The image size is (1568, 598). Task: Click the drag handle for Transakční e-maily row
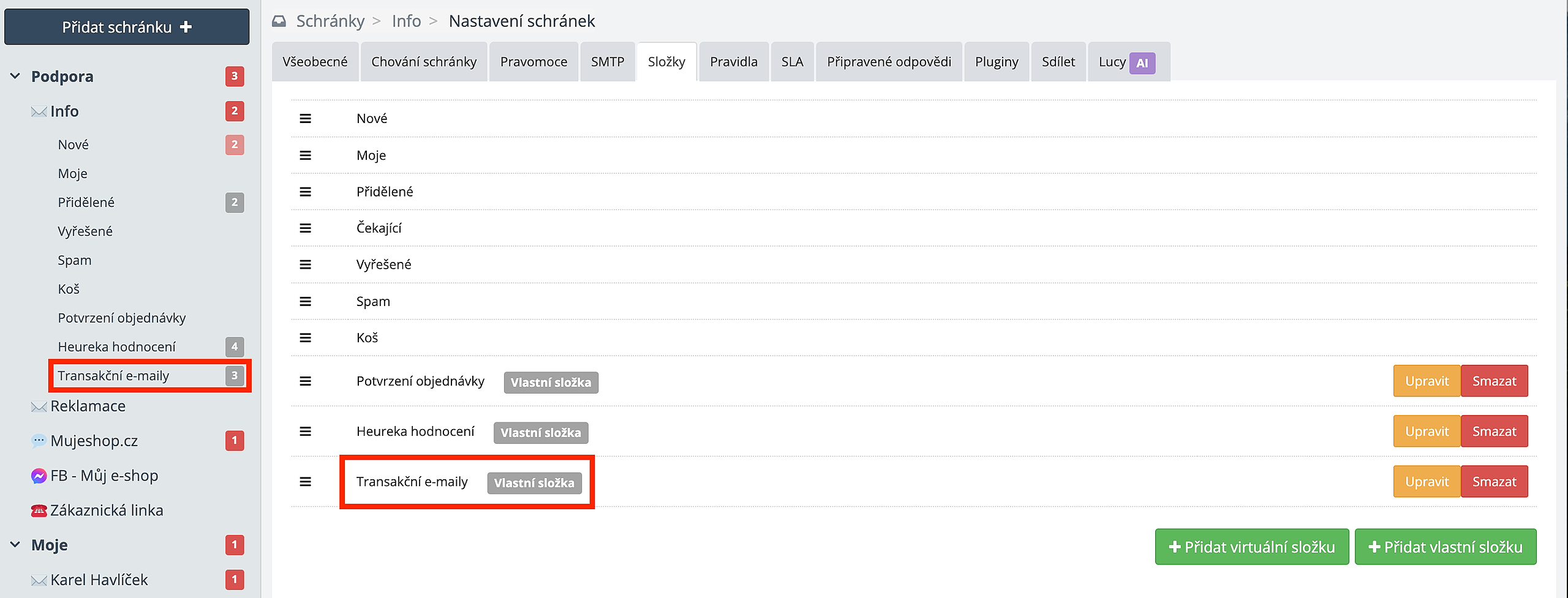(x=305, y=482)
